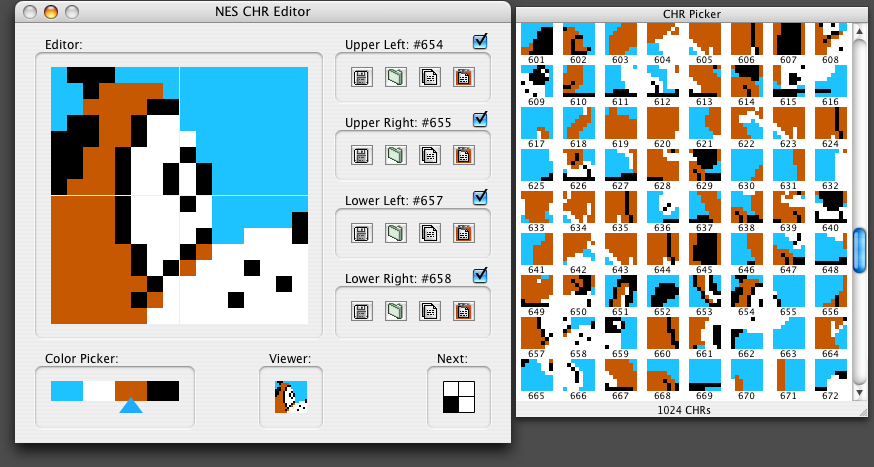Screen dimensions: 874x467
Task: Pick the brown swatch in Color Picker
Action: coord(131,391)
